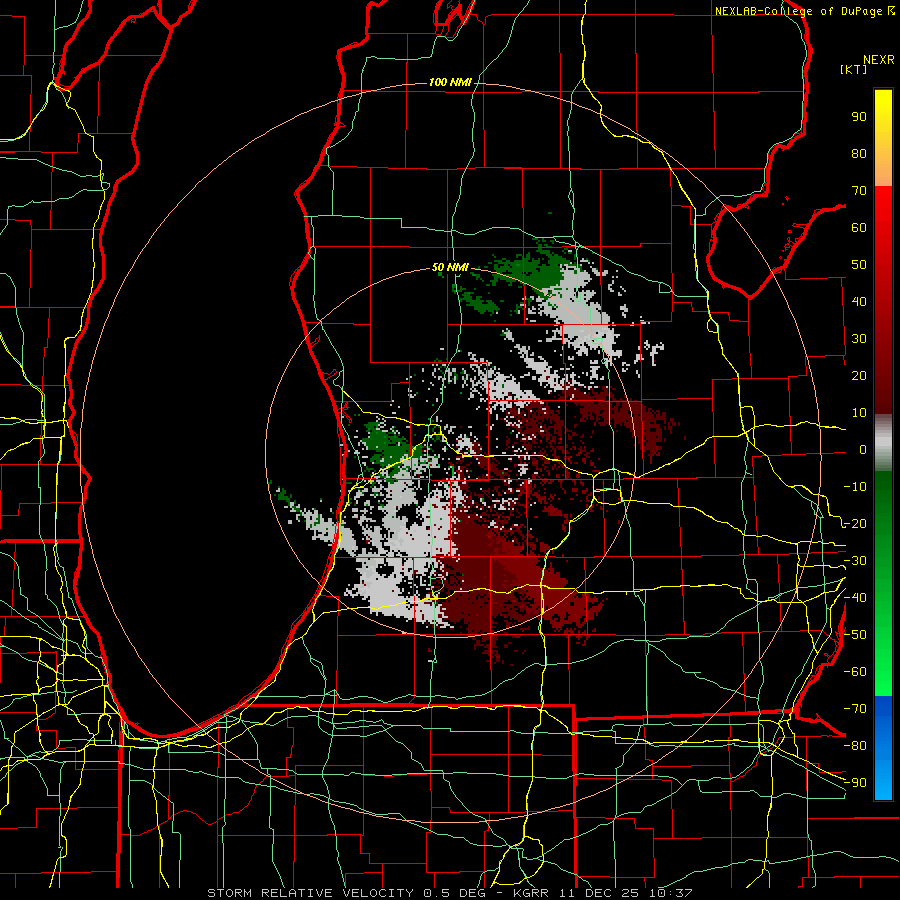Click the 50 value on velocity scale
Screen dimensions: 900x900
click(x=859, y=265)
